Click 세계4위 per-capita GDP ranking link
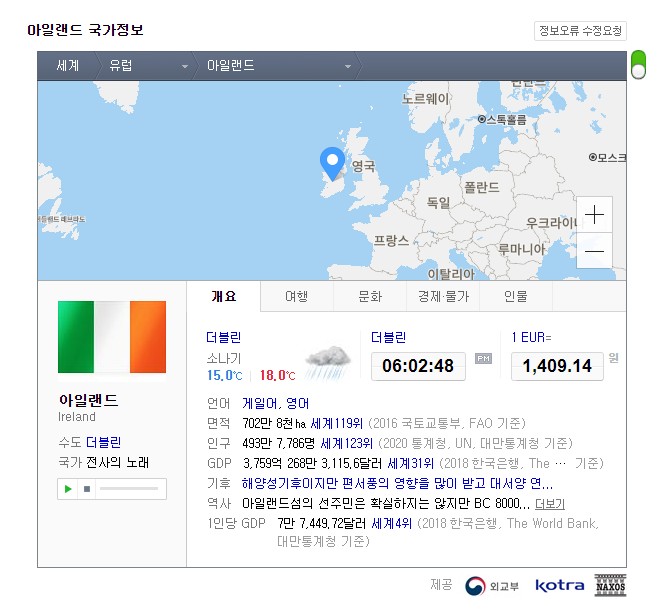The width and height of the screenshot is (660, 615). click(x=391, y=524)
